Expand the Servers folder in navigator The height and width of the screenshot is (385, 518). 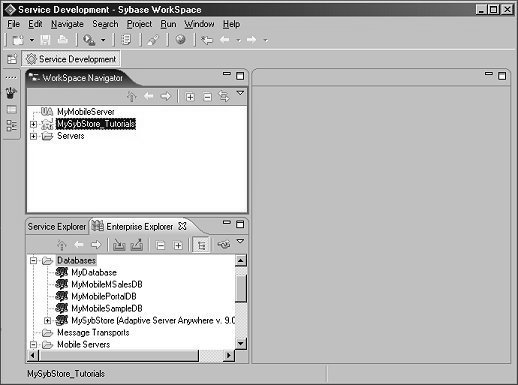(33, 136)
